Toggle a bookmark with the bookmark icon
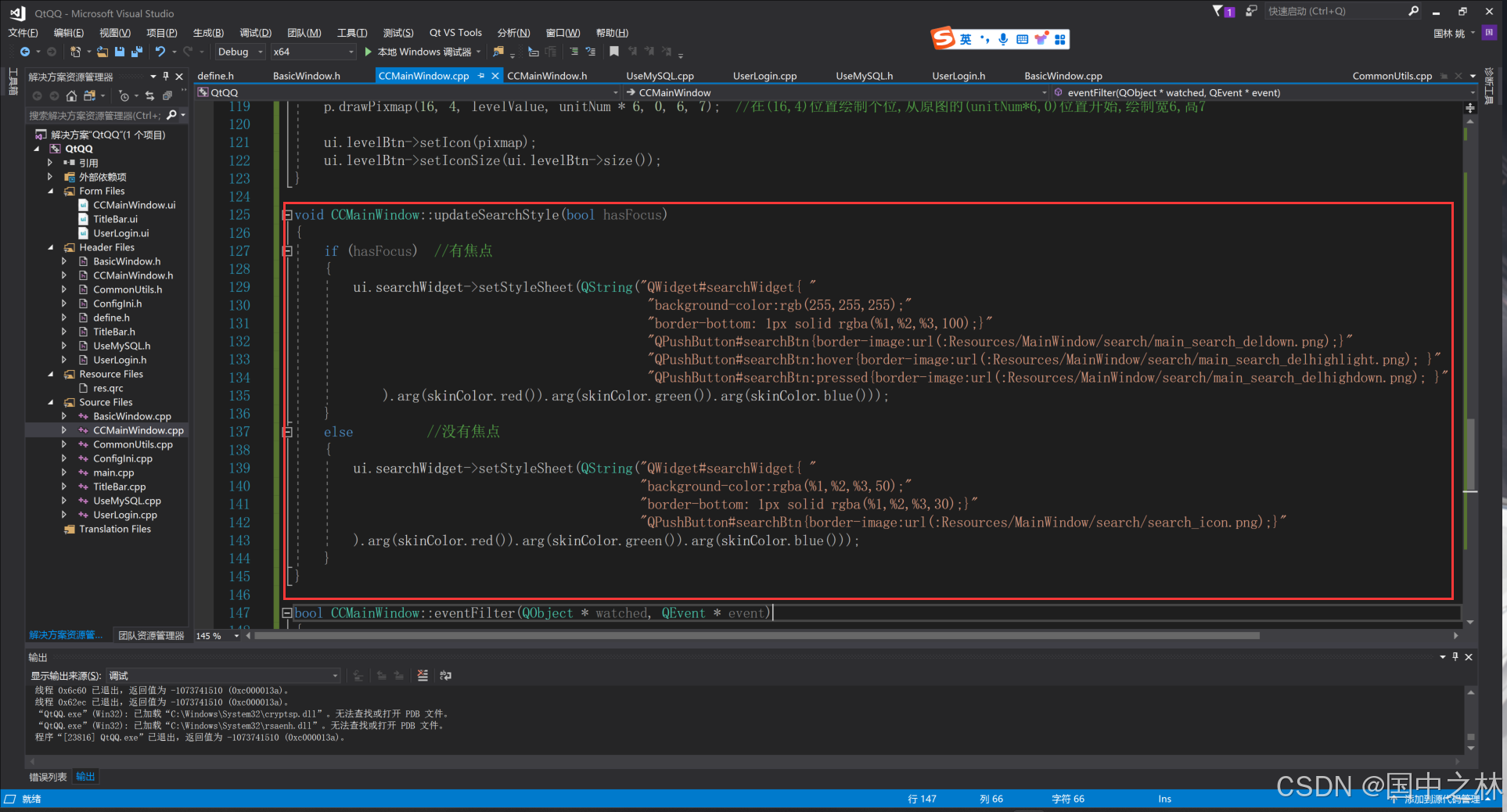This screenshot has height=812, width=1507. coord(614,52)
